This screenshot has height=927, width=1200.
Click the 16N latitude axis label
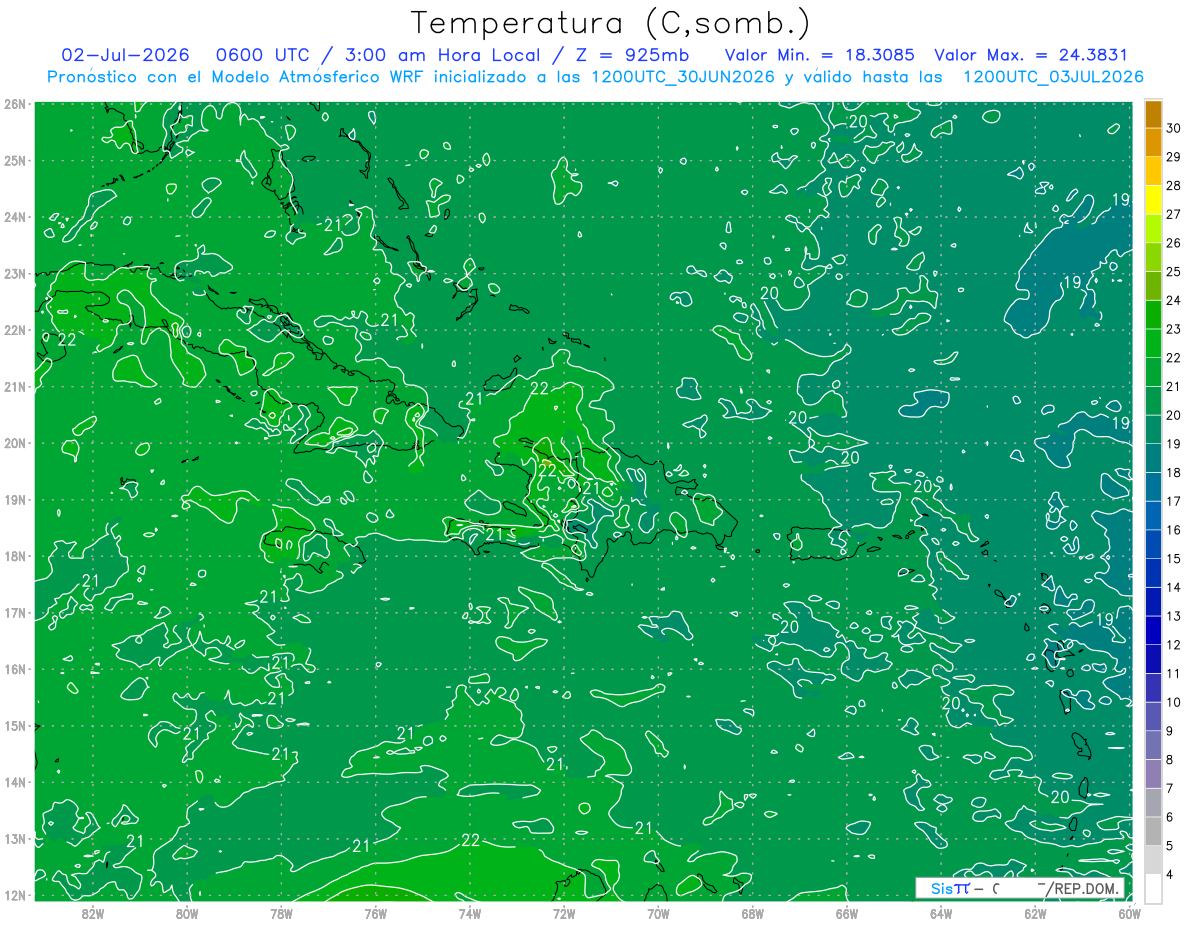(x=15, y=669)
